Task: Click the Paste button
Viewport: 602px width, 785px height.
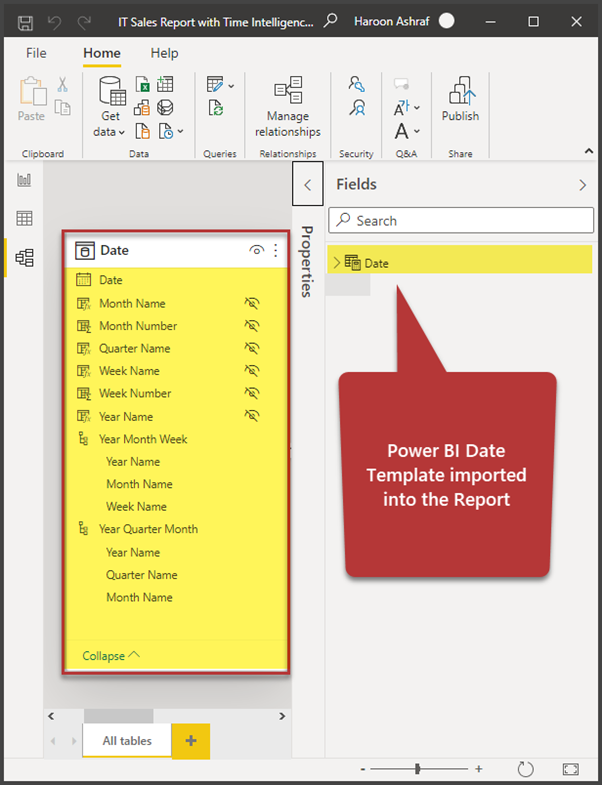Action: click(x=32, y=99)
